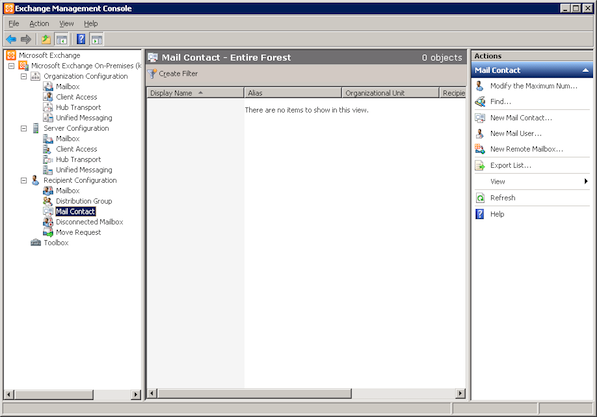Sort by Display Name column header
This screenshot has height=417, width=597.
pyautogui.click(x=195, y=93)
